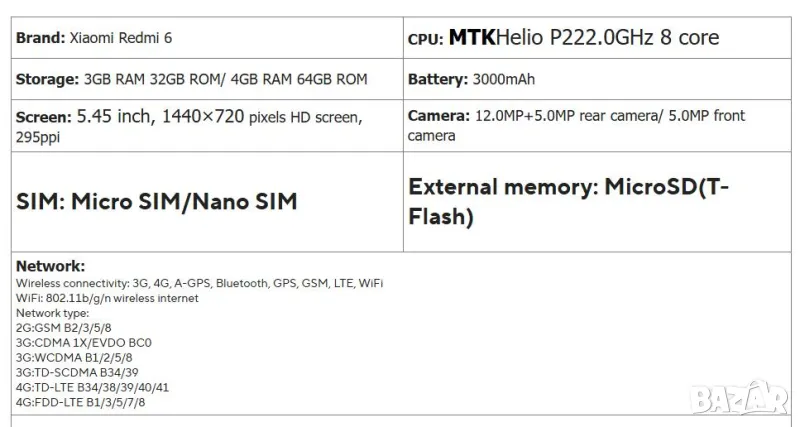Click the 3G:CDMA 1X/EVDO BC0 line
The height and width of the screenshot is (427, 800).
(84, 342)
